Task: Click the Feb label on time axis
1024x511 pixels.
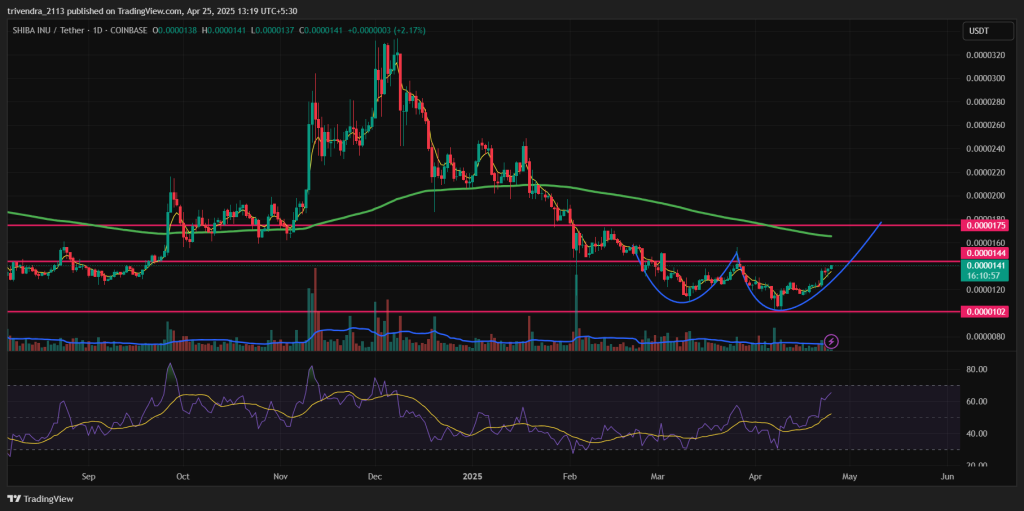Action: click(570, 476)
